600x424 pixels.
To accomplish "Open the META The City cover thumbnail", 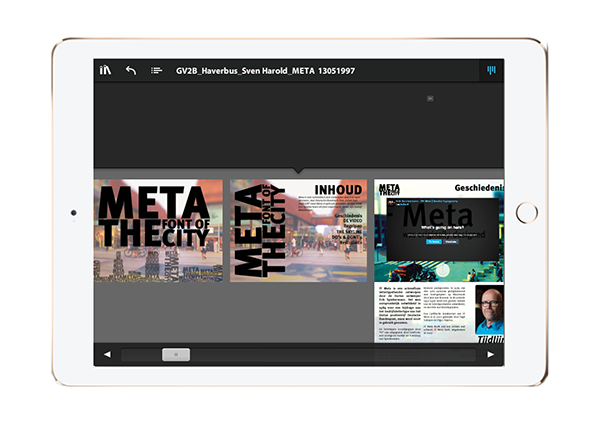I will [158, 231].
